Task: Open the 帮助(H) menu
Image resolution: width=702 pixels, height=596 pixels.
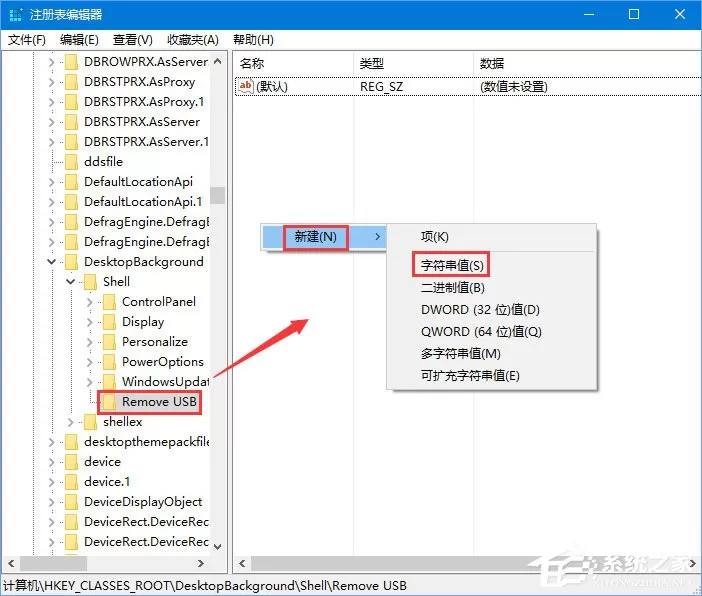Action: point(253,40)
